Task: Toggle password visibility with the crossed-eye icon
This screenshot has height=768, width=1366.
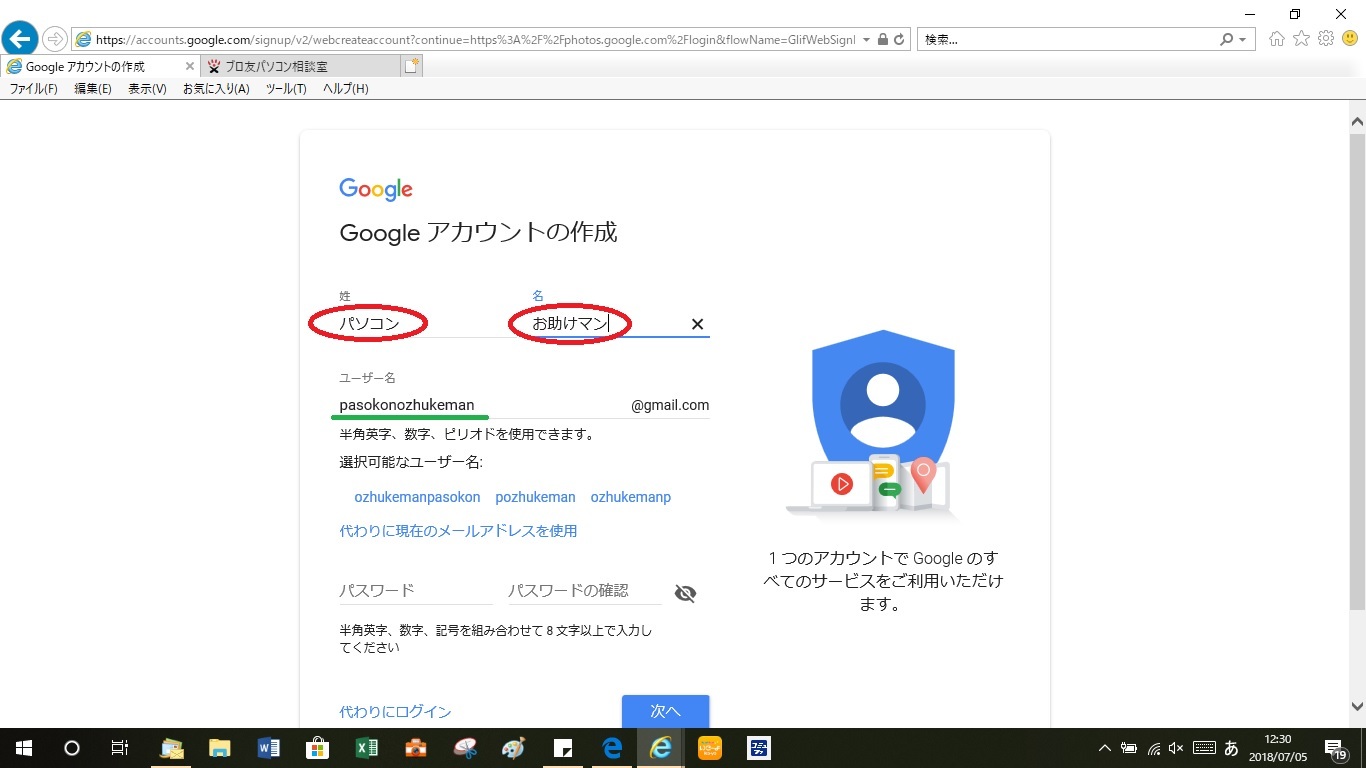Action: (685, 593)
